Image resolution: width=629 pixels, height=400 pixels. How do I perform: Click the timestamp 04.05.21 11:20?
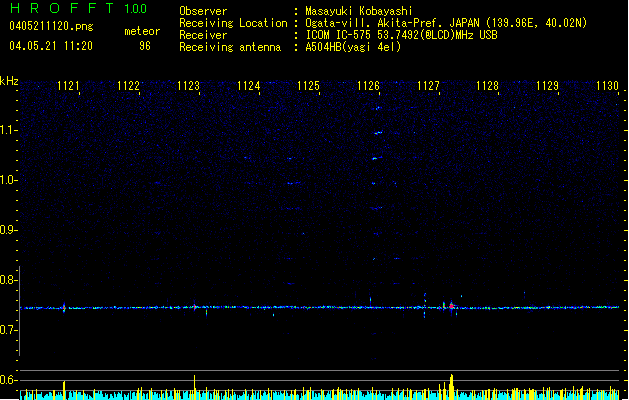[51, 46]
